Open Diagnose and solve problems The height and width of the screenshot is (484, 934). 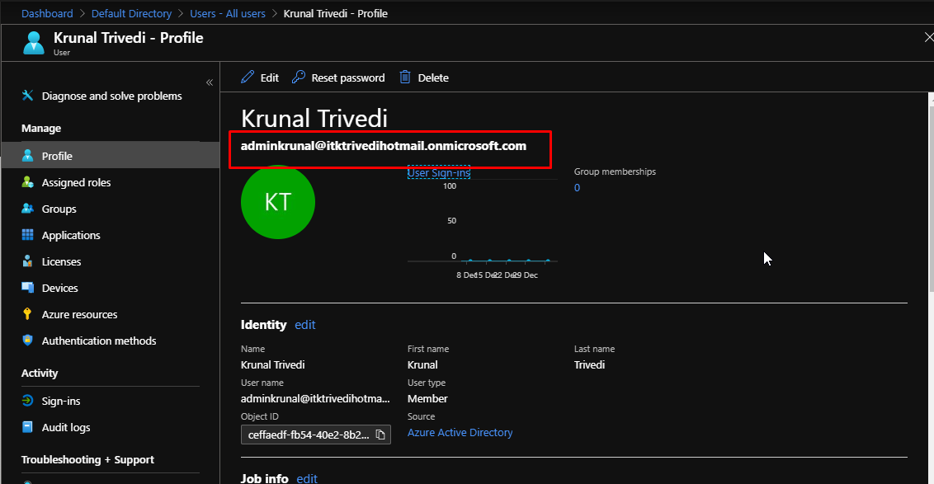click(x=111, y=96)
